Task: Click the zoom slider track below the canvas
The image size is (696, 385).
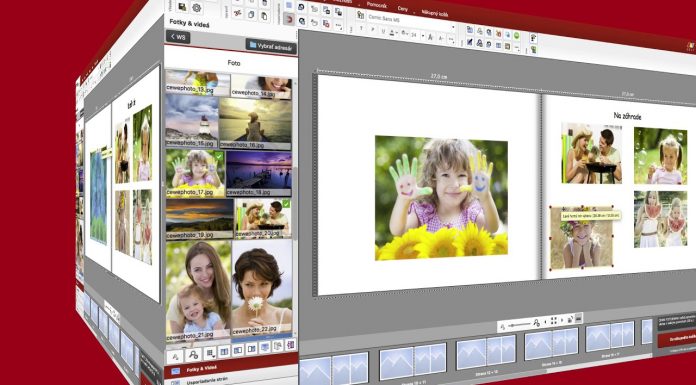Action: [519, 324]
